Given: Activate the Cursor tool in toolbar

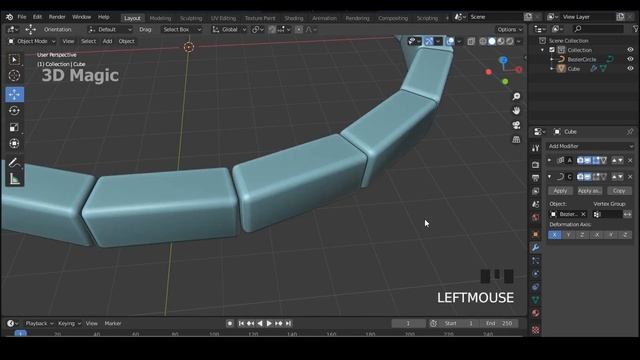Looking at the screenshot, I should (x=14, y=76).
